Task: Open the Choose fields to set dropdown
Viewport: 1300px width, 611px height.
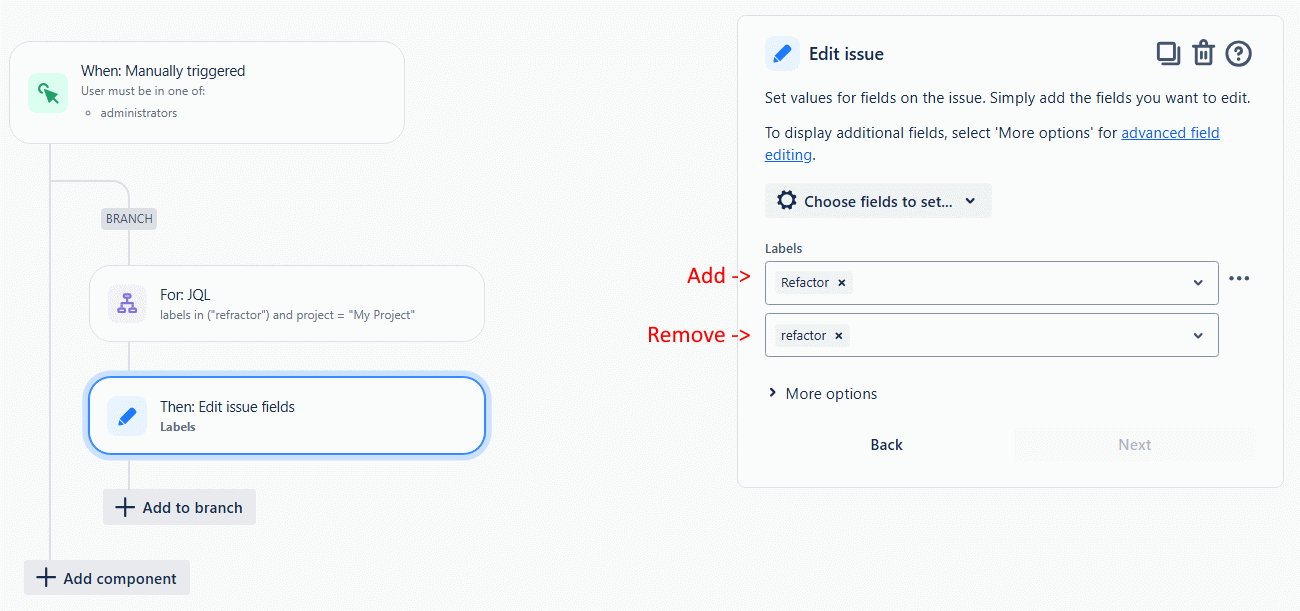Action: point(878,200)
